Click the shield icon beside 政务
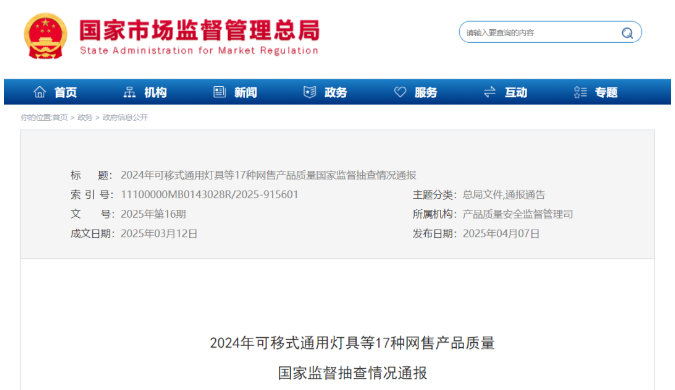Image resolution: width=675 pixels, height=390 pixels. tap(310, 92)
